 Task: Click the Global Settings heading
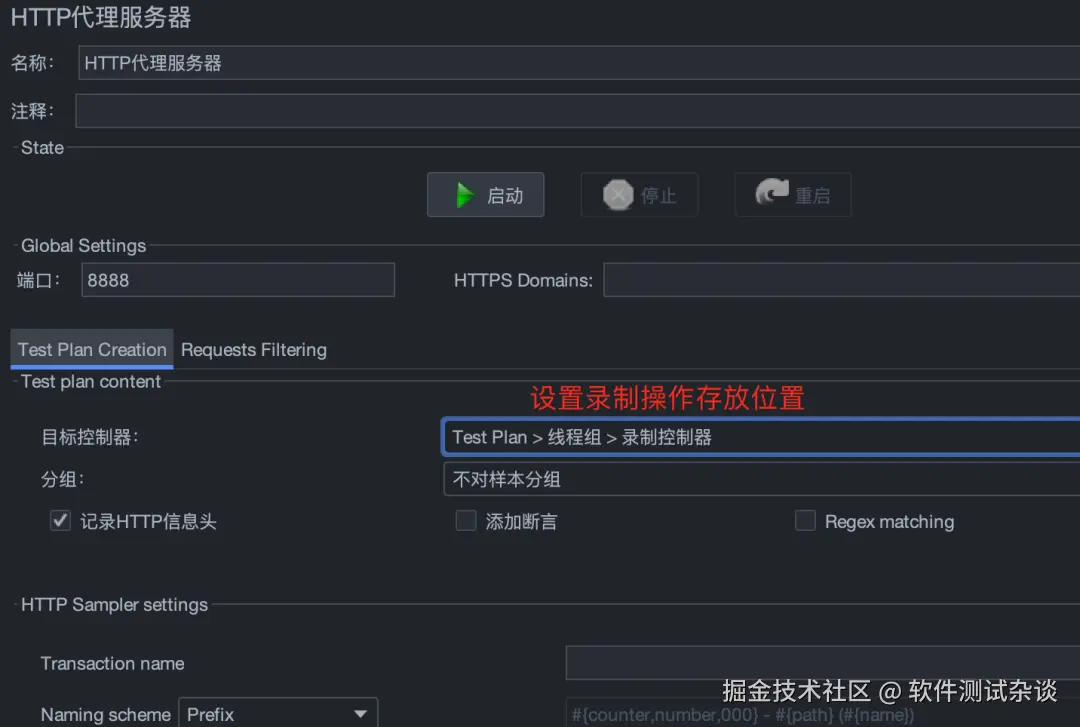click(83, 245)
